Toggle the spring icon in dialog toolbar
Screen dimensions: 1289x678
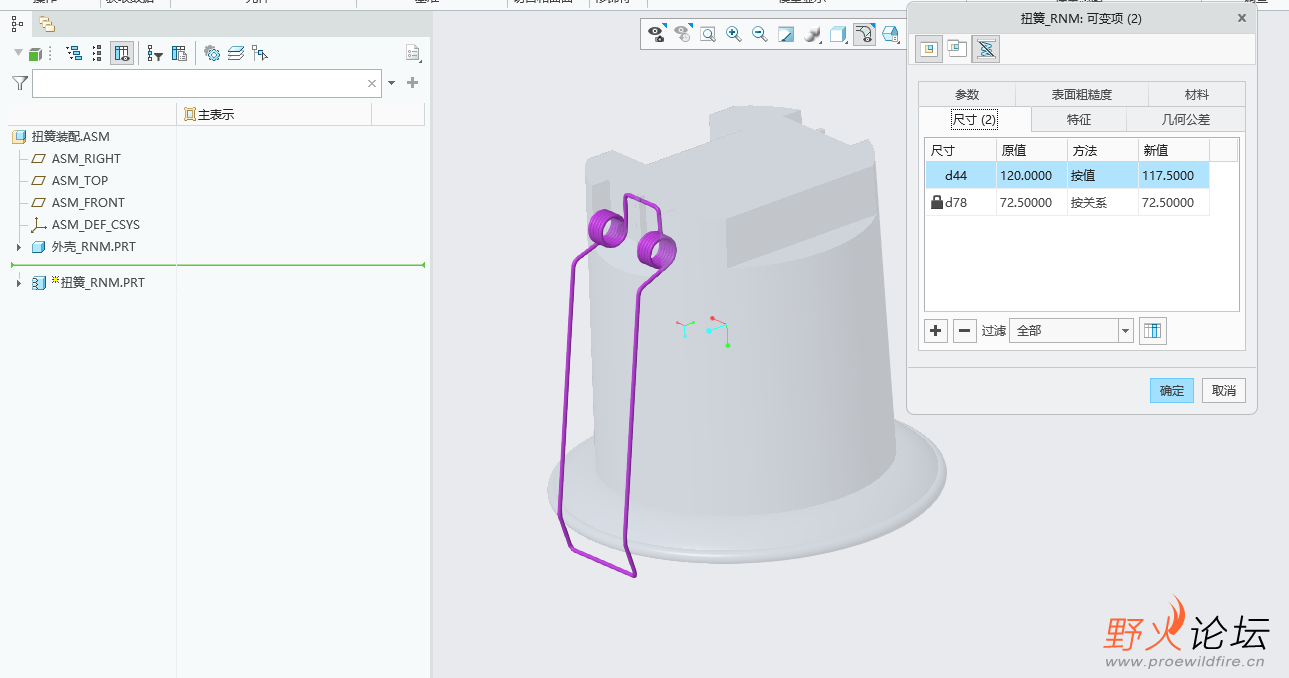click(985, 48)
